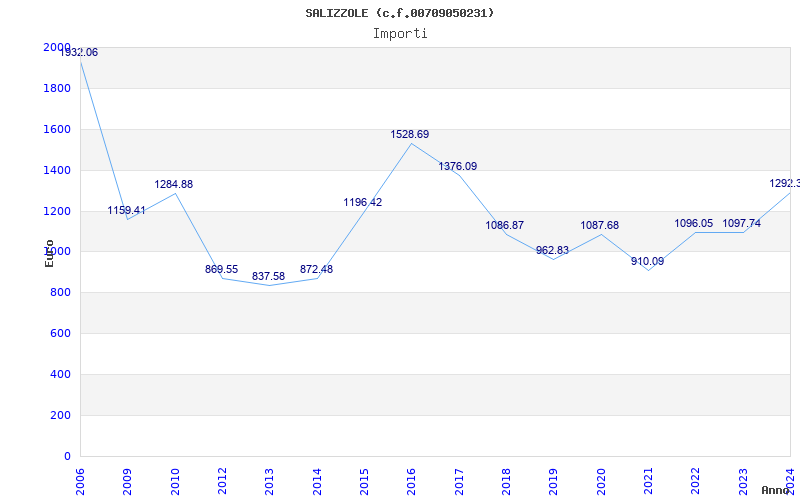Select the 1196.42 data label
Screen dimensions: 800x500
[363, 202]
